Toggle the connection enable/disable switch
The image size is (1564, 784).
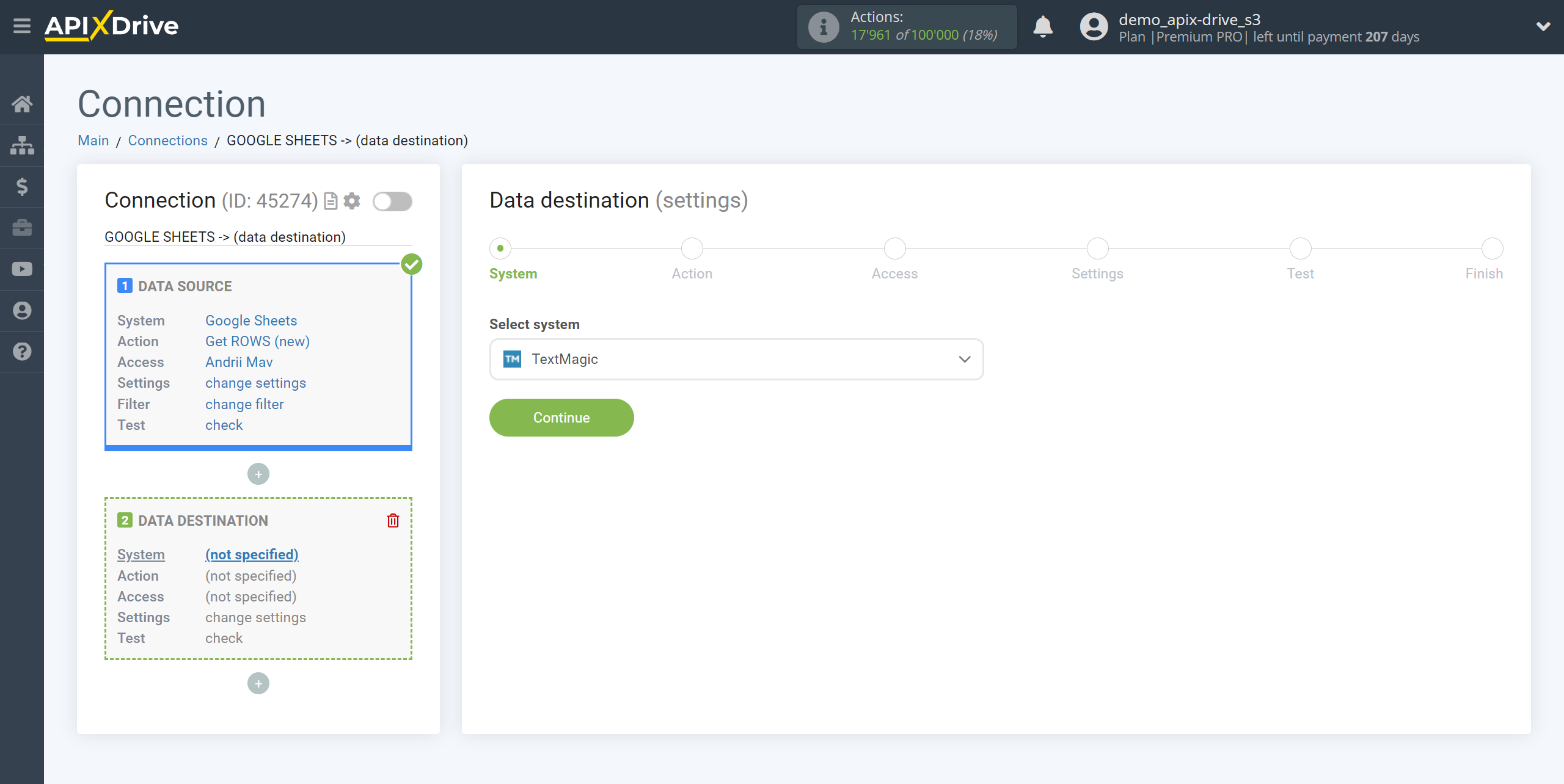392,201
